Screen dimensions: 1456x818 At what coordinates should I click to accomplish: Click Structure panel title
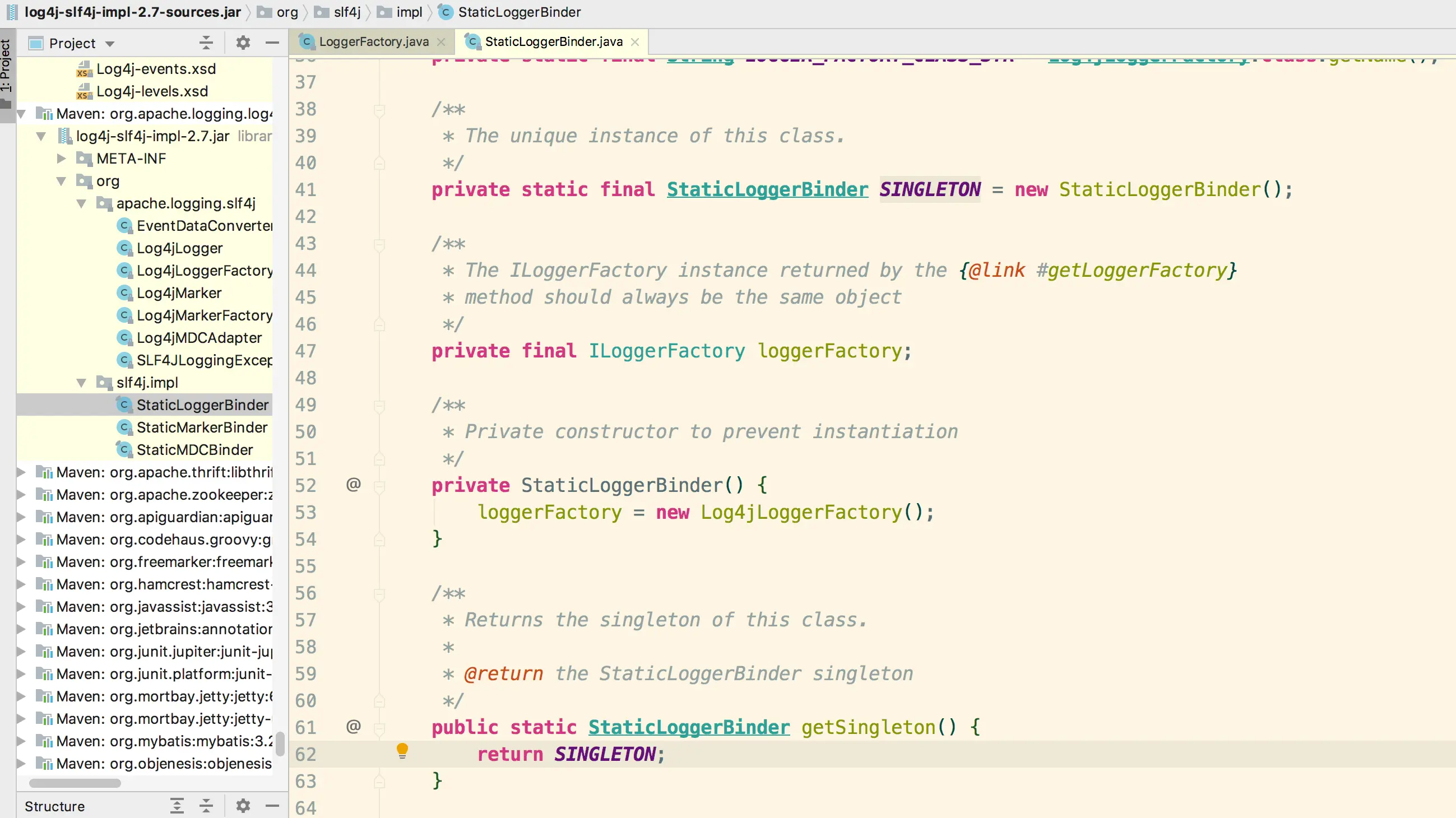pyautogui.click(x=55, y=806)
